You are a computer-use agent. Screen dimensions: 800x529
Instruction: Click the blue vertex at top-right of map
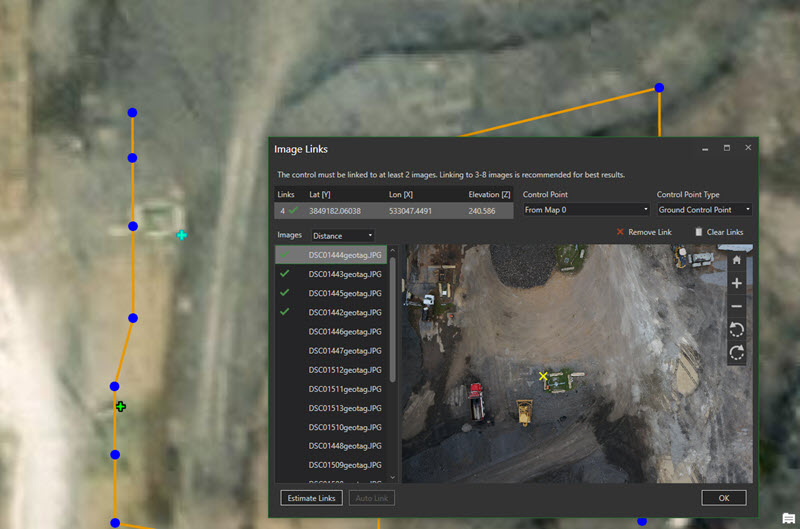click(659, 88)
